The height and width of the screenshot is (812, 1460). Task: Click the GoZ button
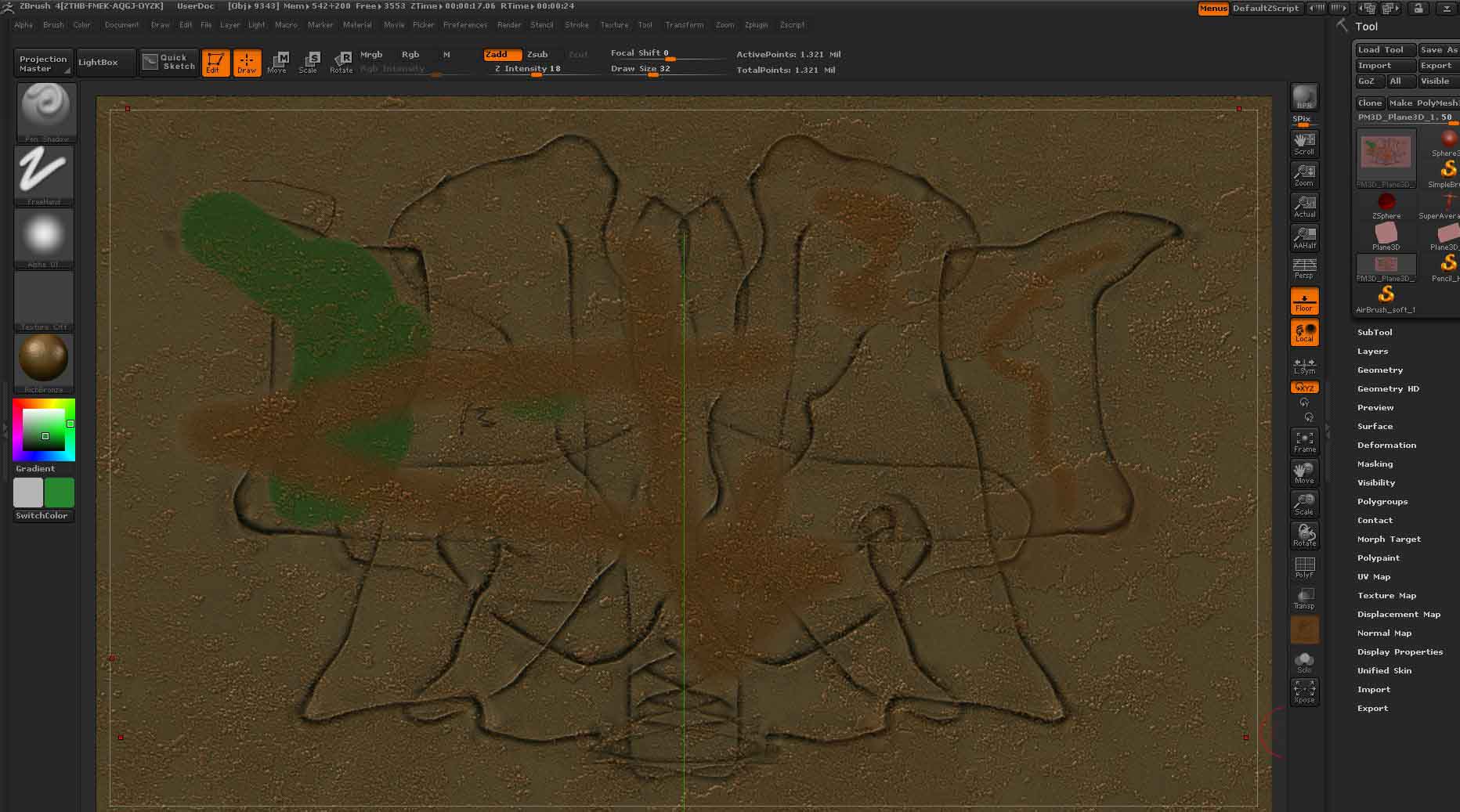tap(1369, 81)
